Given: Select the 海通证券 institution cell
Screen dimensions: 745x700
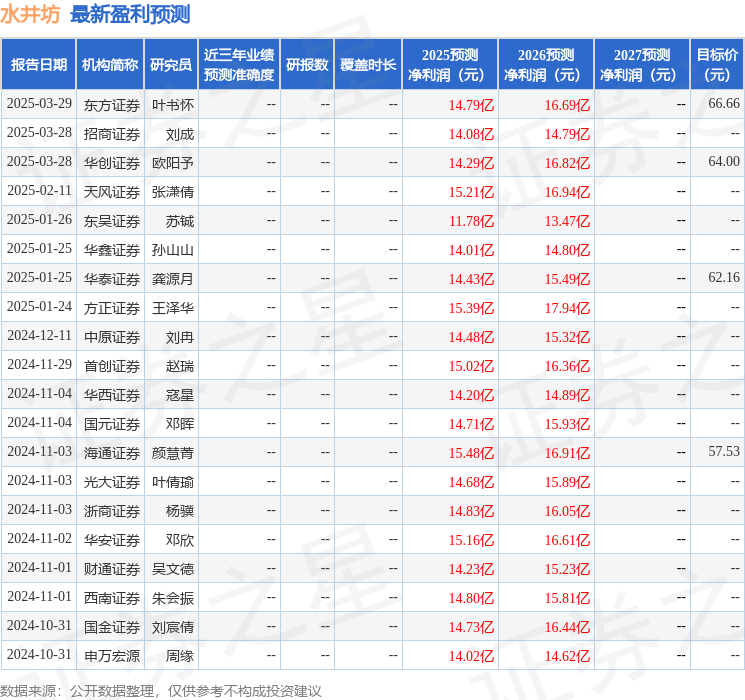Looking at the screenshot, I should coord(112,453).
